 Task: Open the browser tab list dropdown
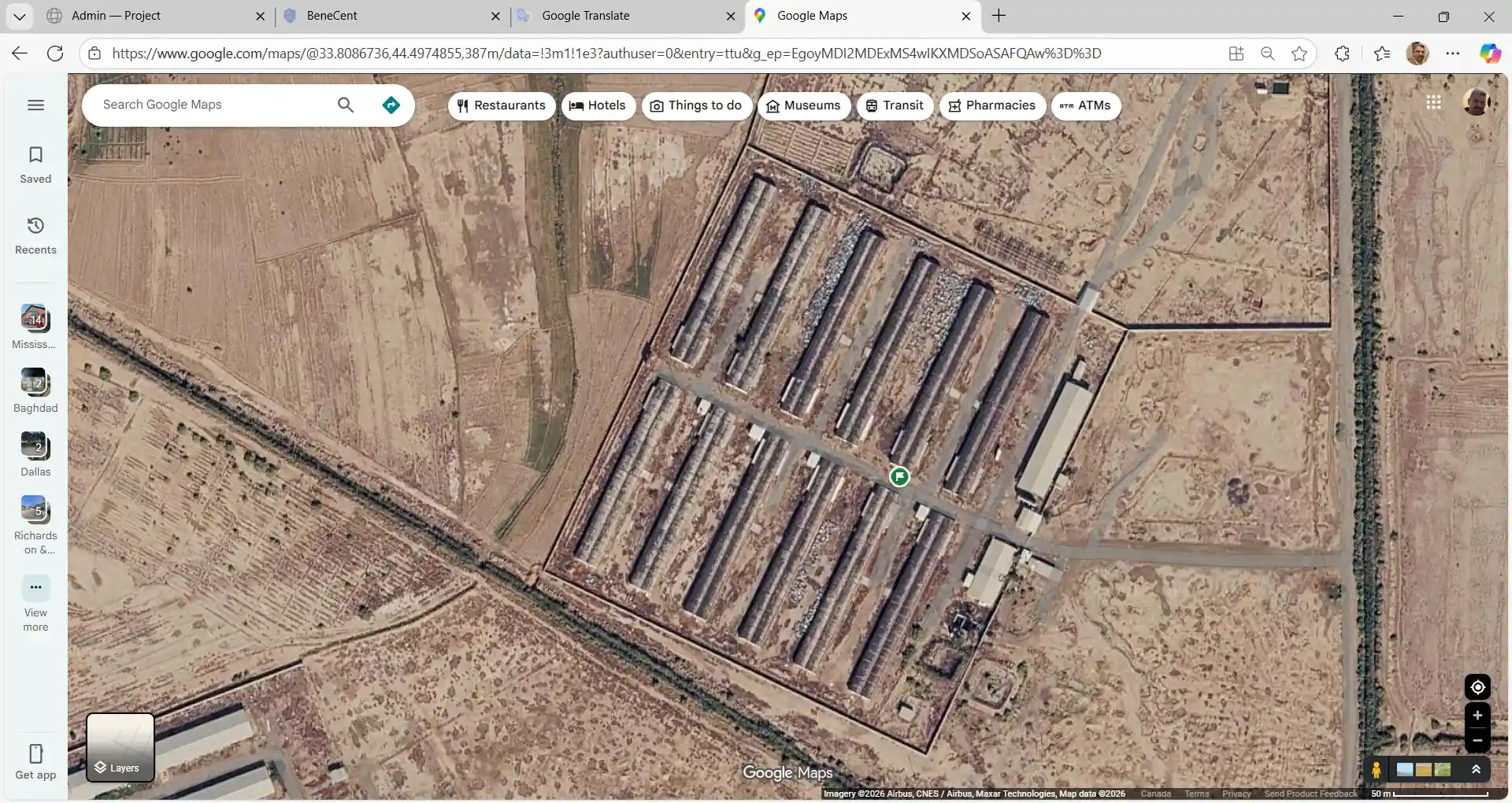(x=20, y=16)
